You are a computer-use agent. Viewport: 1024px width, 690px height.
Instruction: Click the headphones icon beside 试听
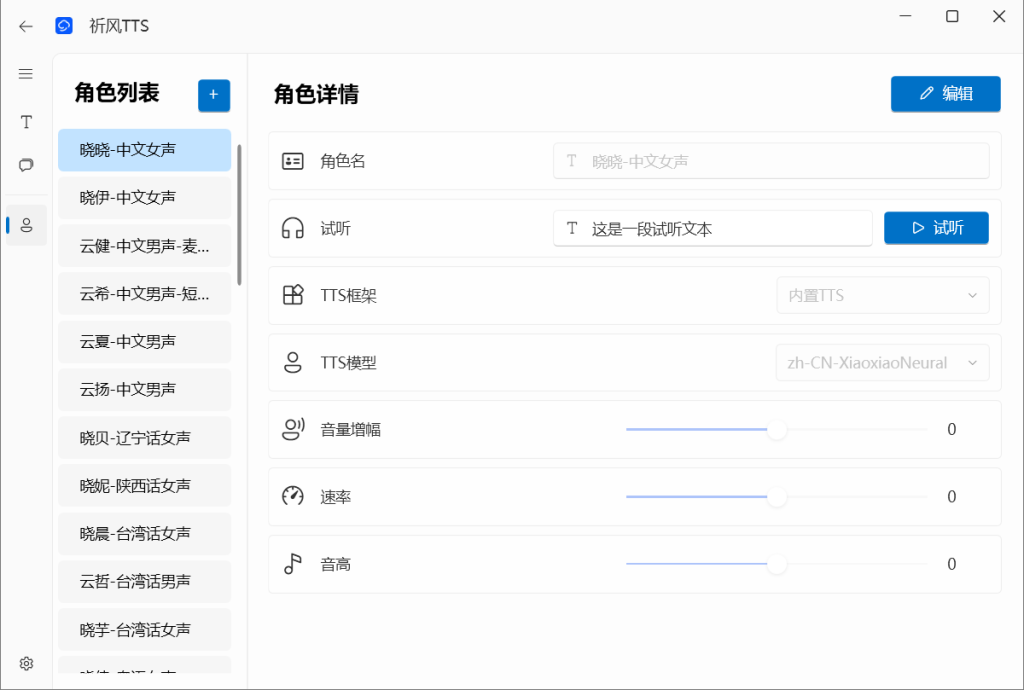tap(293, 227)
